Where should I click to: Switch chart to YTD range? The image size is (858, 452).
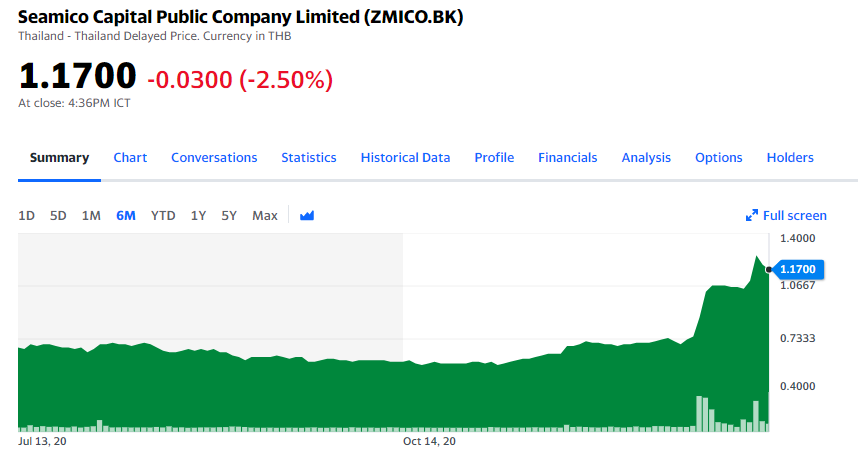(163, 216)
